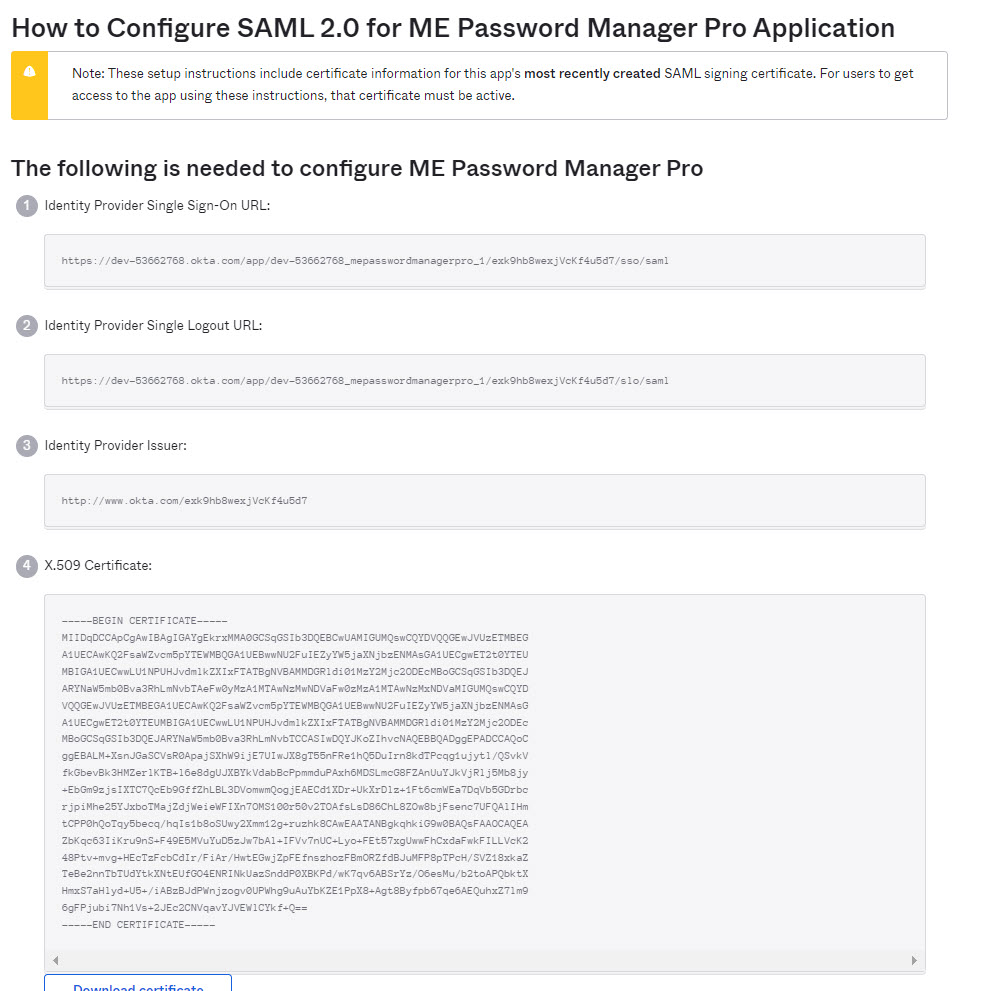Click the certificate box left scroll arrow
The height and width of the screenshot is (991, 988).
(x=55, y=960)
